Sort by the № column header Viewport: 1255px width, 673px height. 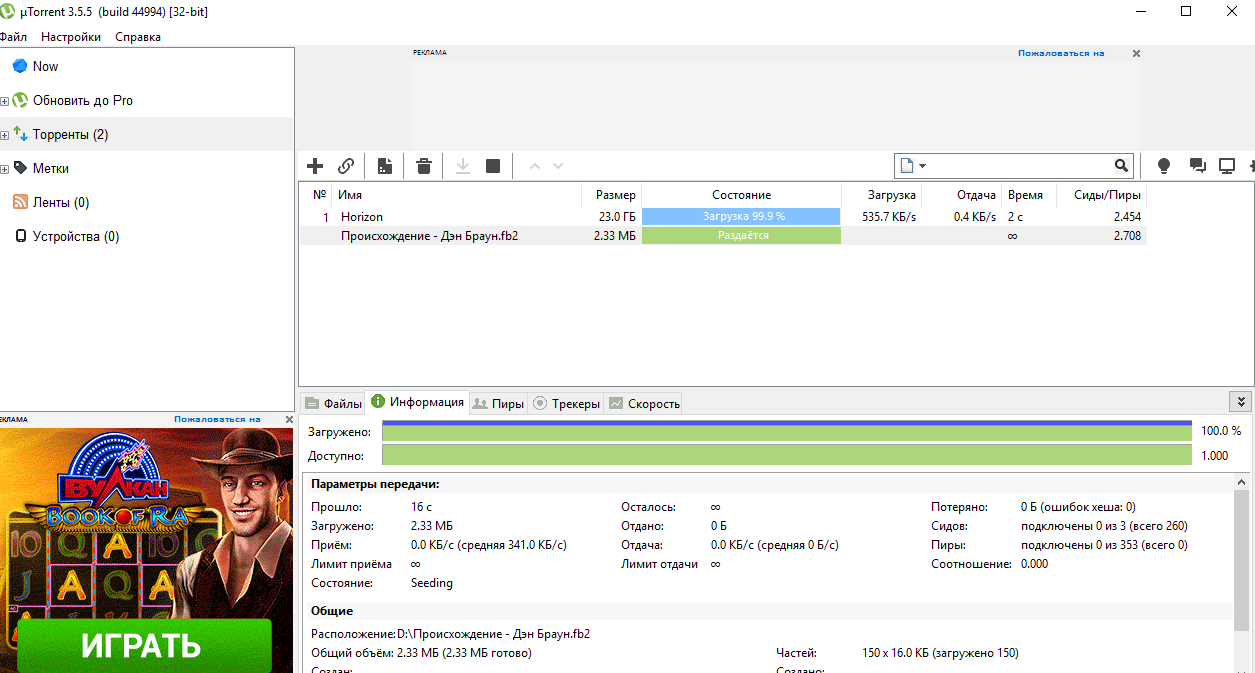click(318, 195)
